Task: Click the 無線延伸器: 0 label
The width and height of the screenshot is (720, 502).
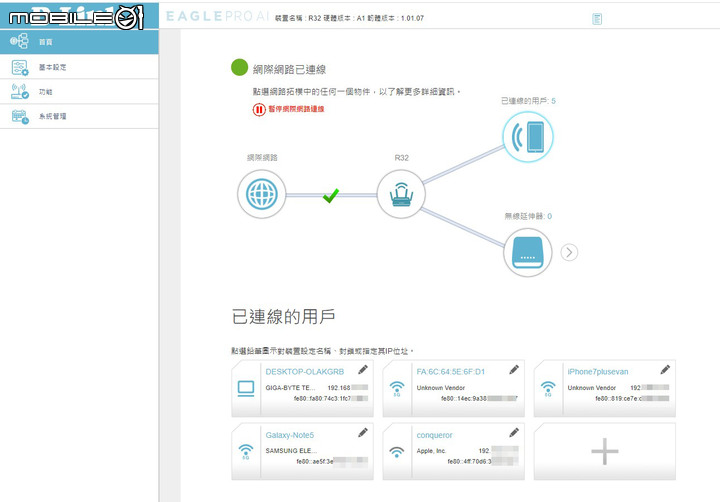Action: (x=528, y=216)
